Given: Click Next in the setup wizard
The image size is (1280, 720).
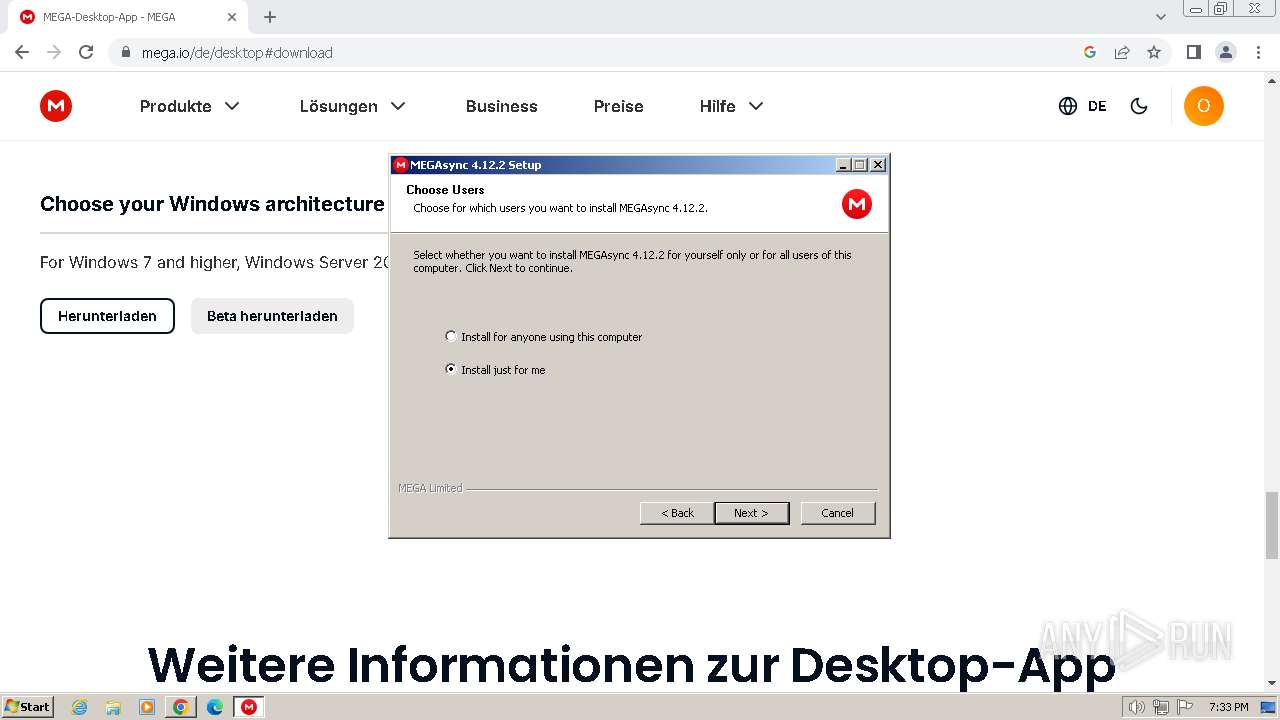Looking at the screenshot, I should (752, 513).
